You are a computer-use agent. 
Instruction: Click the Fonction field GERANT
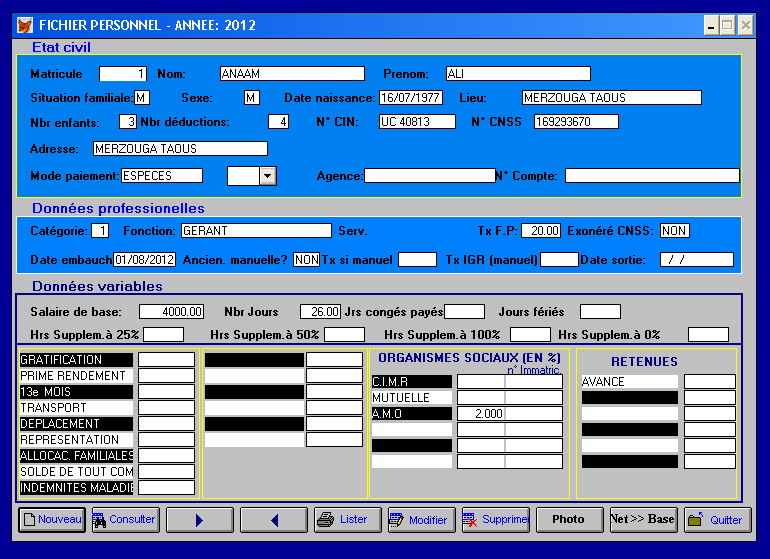coord(256,231)
